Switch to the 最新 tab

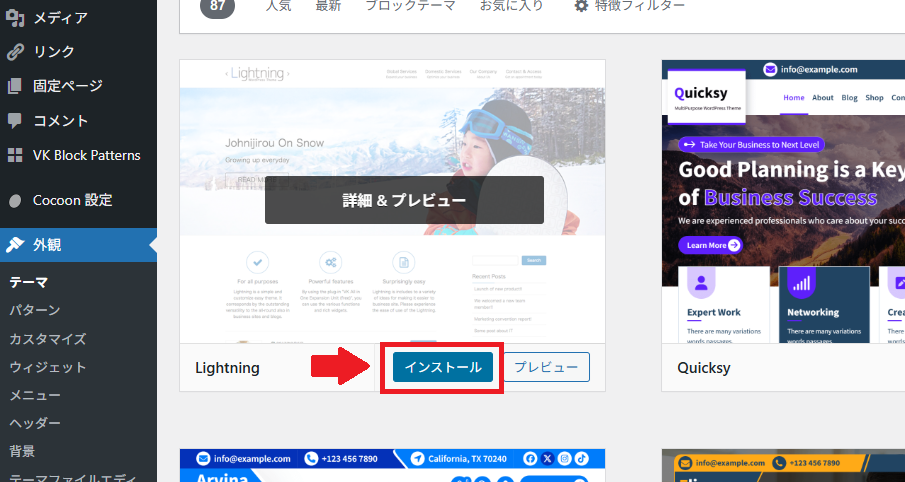coord(328,6)
